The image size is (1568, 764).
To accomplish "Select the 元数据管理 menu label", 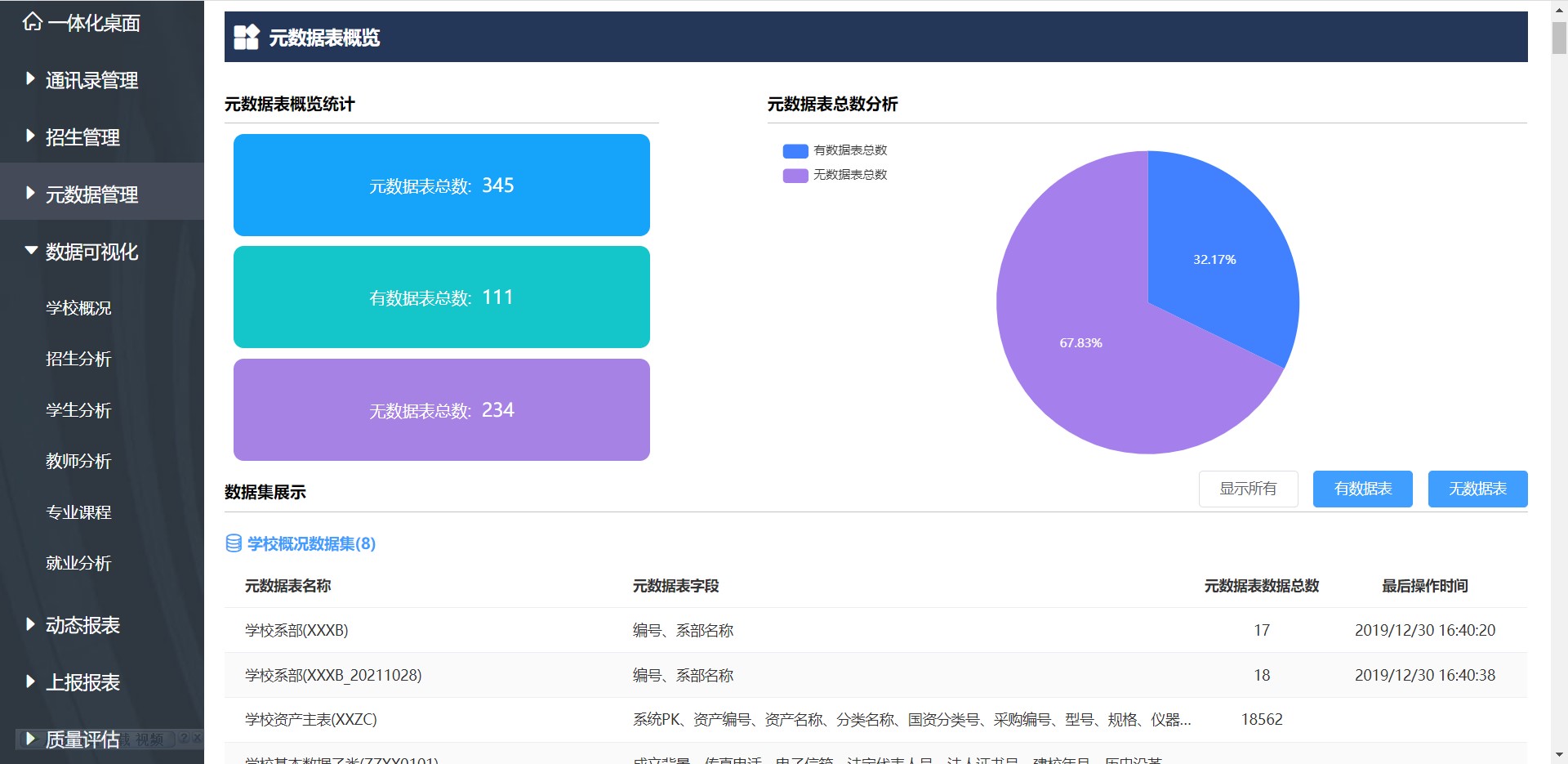I will (x=91, y=194).
